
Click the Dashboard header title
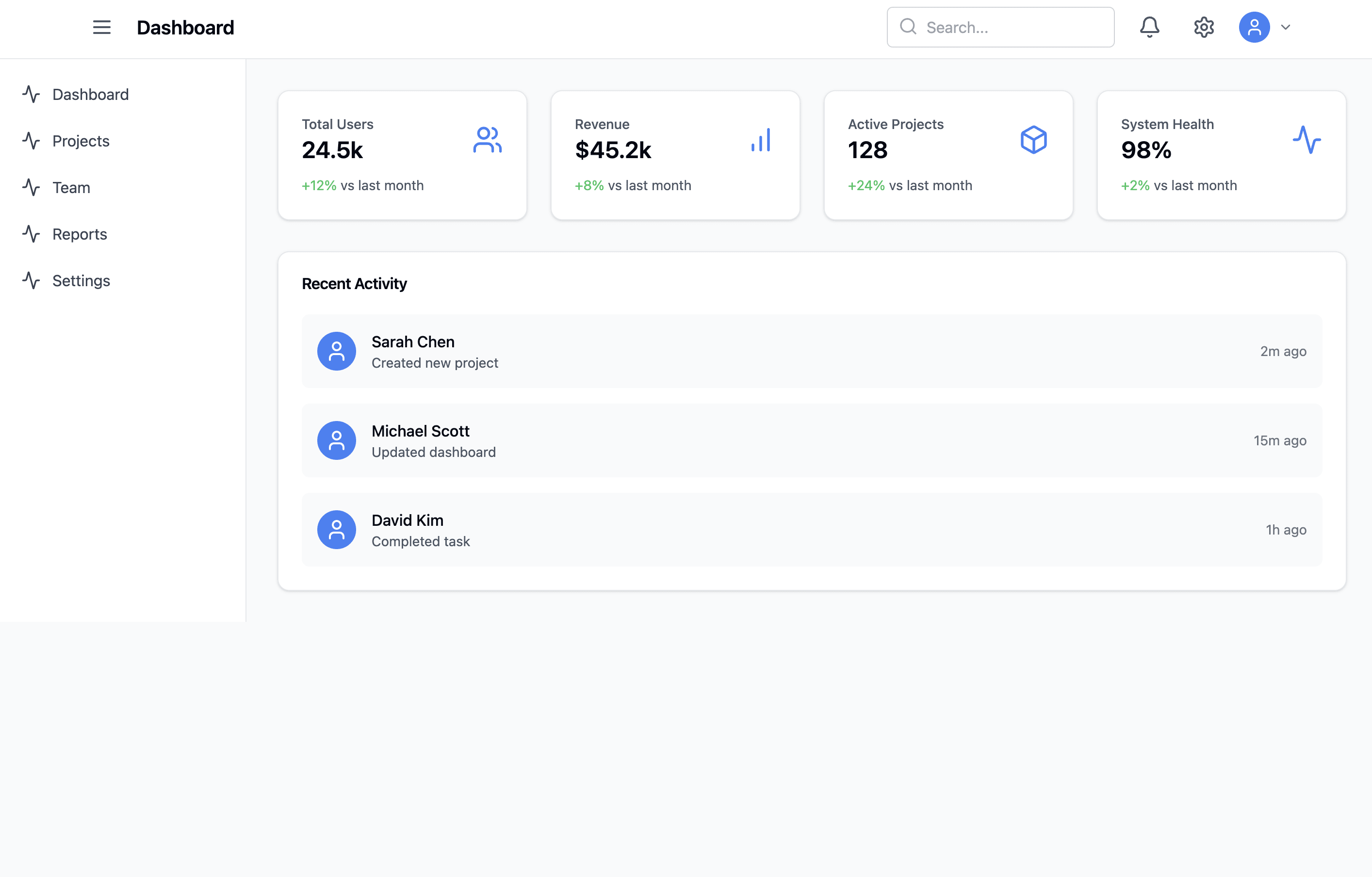coord(185,27)
